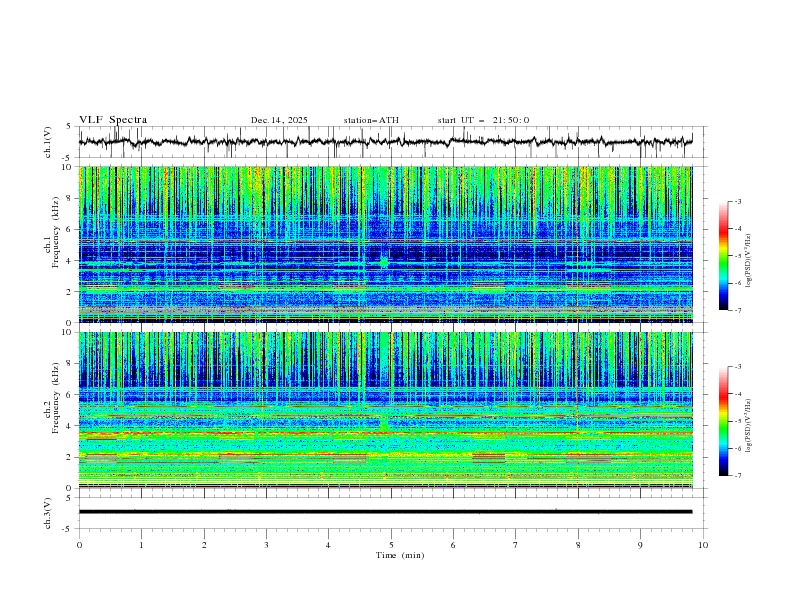Click the "ch.1(V)" waveform axis label
Viewport: 792px width, 612px height.
(x=49, y=142)
